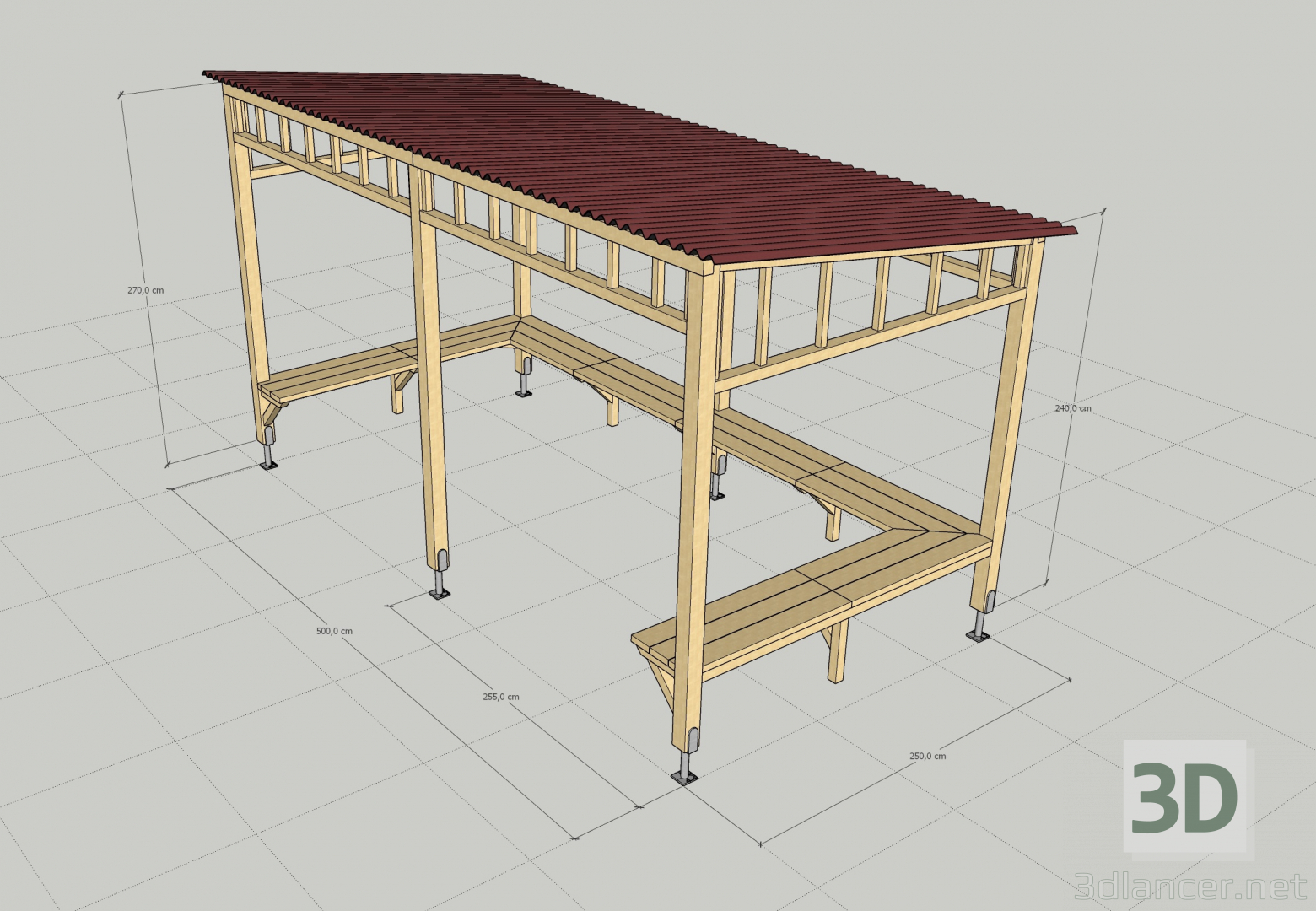Click the 240,0 cm height dimension label

(x=1072, y=408)
